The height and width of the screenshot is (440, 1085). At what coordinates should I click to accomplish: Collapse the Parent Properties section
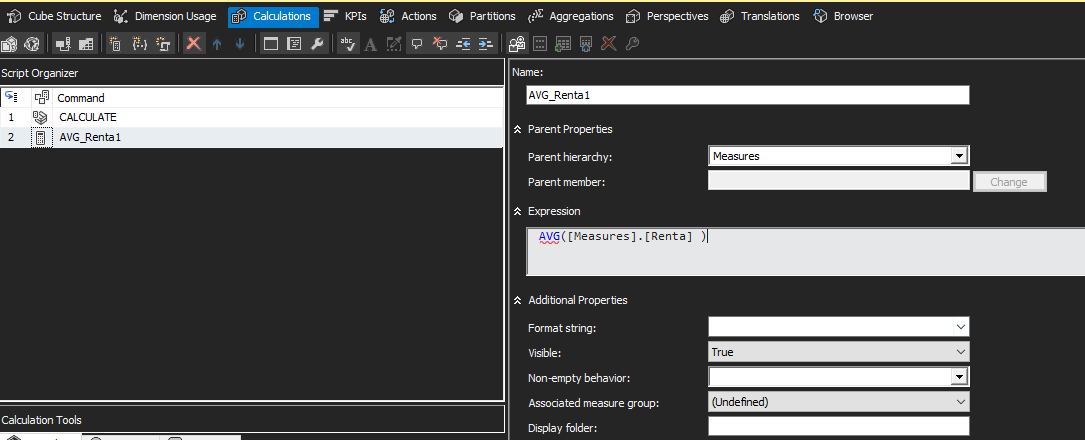[x=517, y=129]
